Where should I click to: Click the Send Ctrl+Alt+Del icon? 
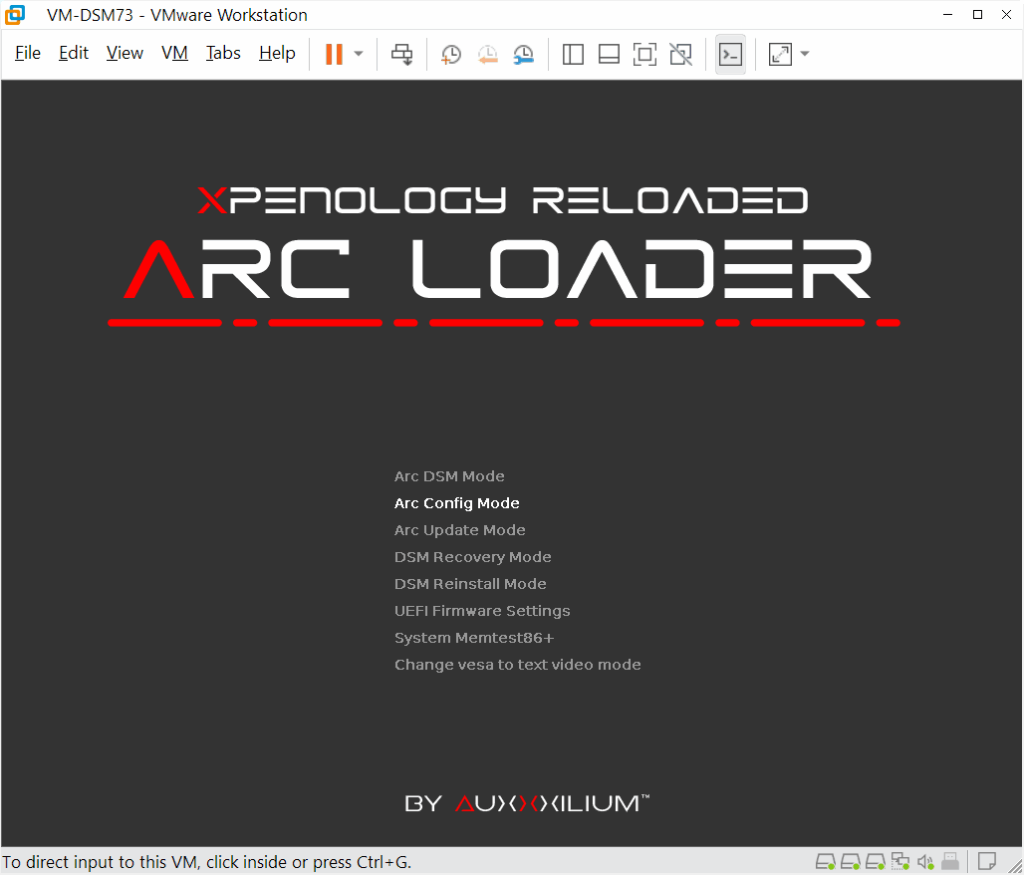click(x=402, y=54)
